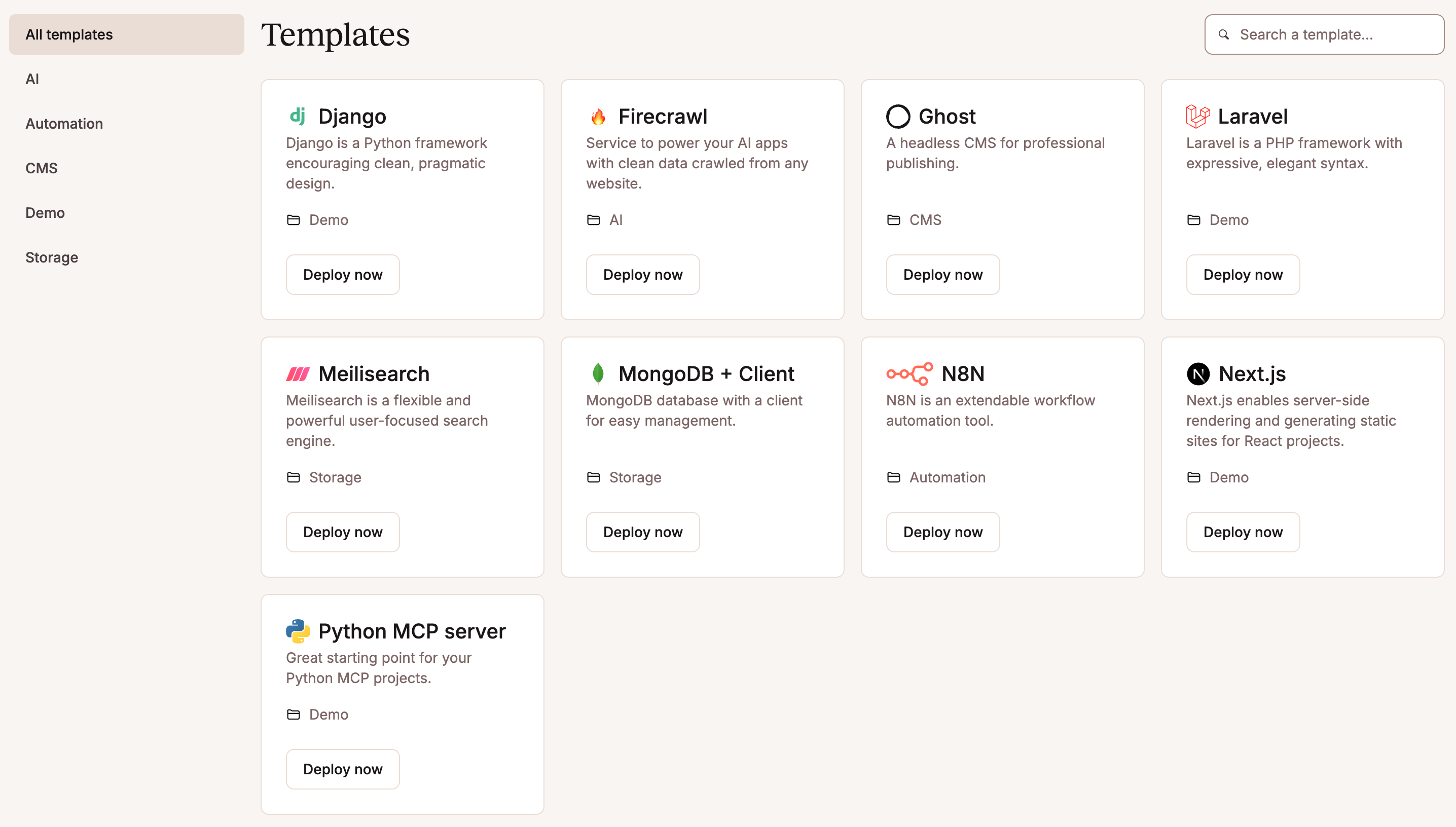The image size is (1456, 827).
Task: Deploy the Django template now
Action: (x=343, y=274)
